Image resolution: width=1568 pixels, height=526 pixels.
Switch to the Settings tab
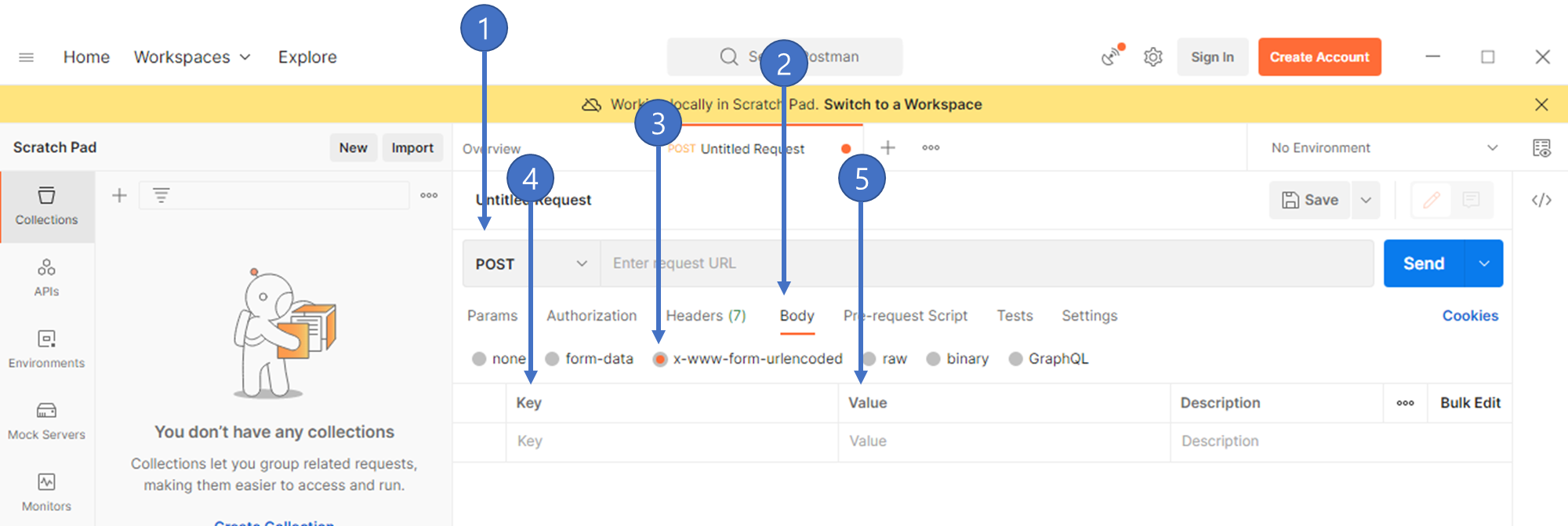point(1090,315)
